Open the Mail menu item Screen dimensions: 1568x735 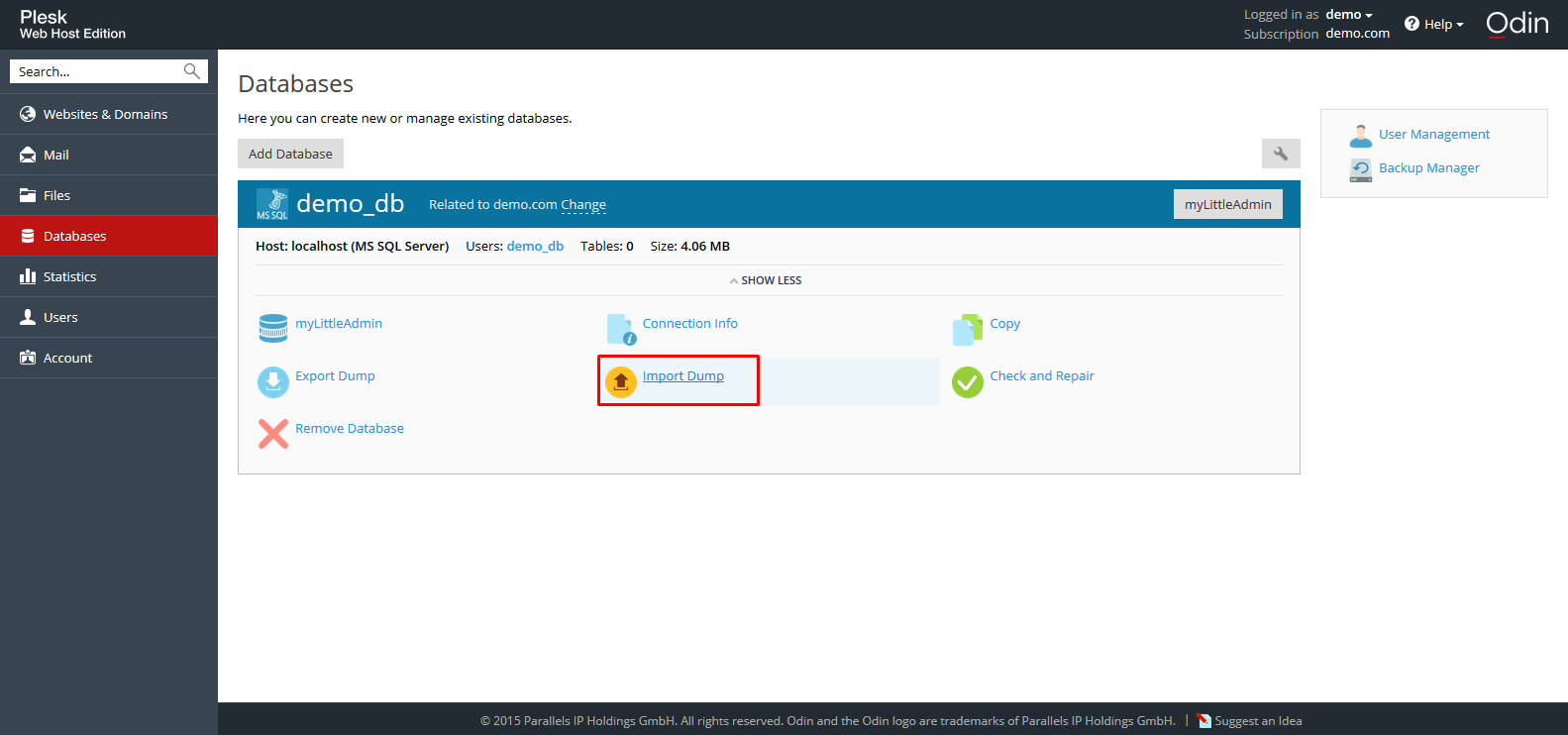(x=109, y=155)
